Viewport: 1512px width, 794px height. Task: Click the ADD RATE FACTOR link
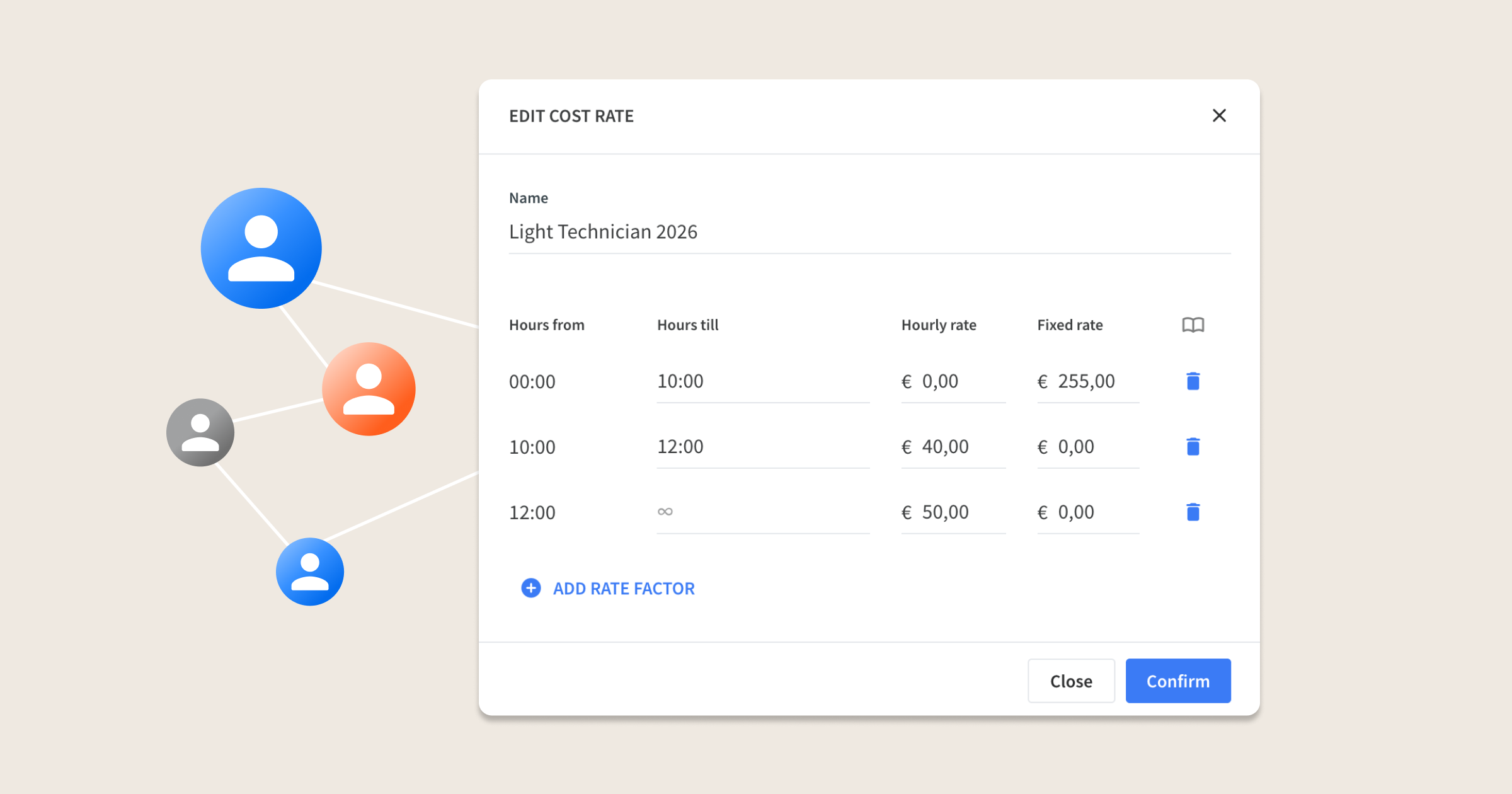click(x=624, y=589)
